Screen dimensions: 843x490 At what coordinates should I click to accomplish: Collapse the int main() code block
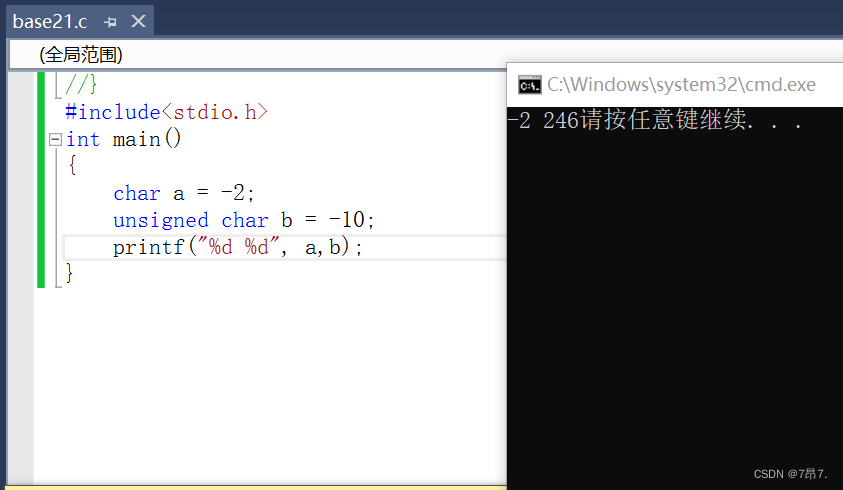[56, 139]
